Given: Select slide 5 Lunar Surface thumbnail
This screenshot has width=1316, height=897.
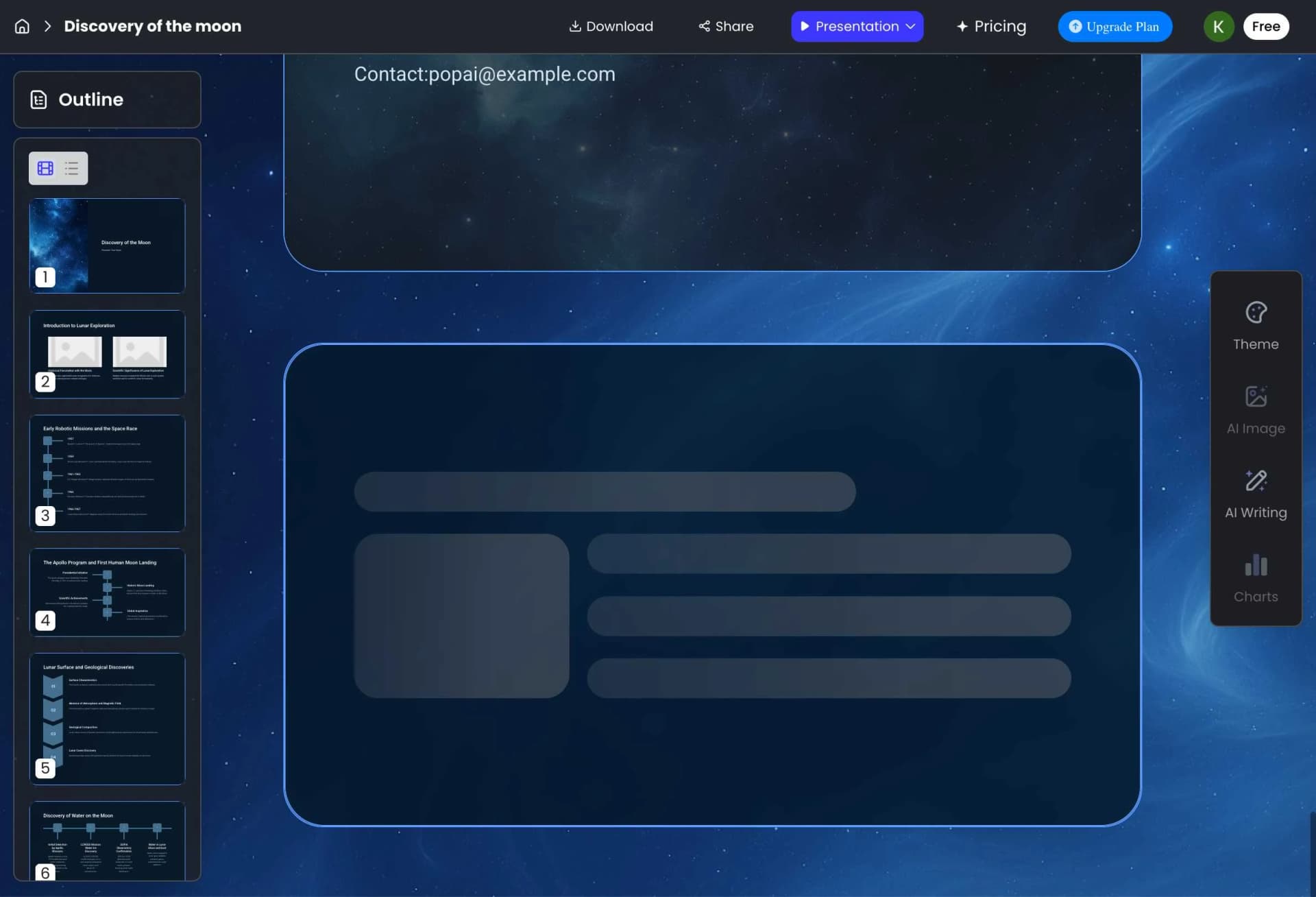Looking at the screenshot, I should click(108, 718).
